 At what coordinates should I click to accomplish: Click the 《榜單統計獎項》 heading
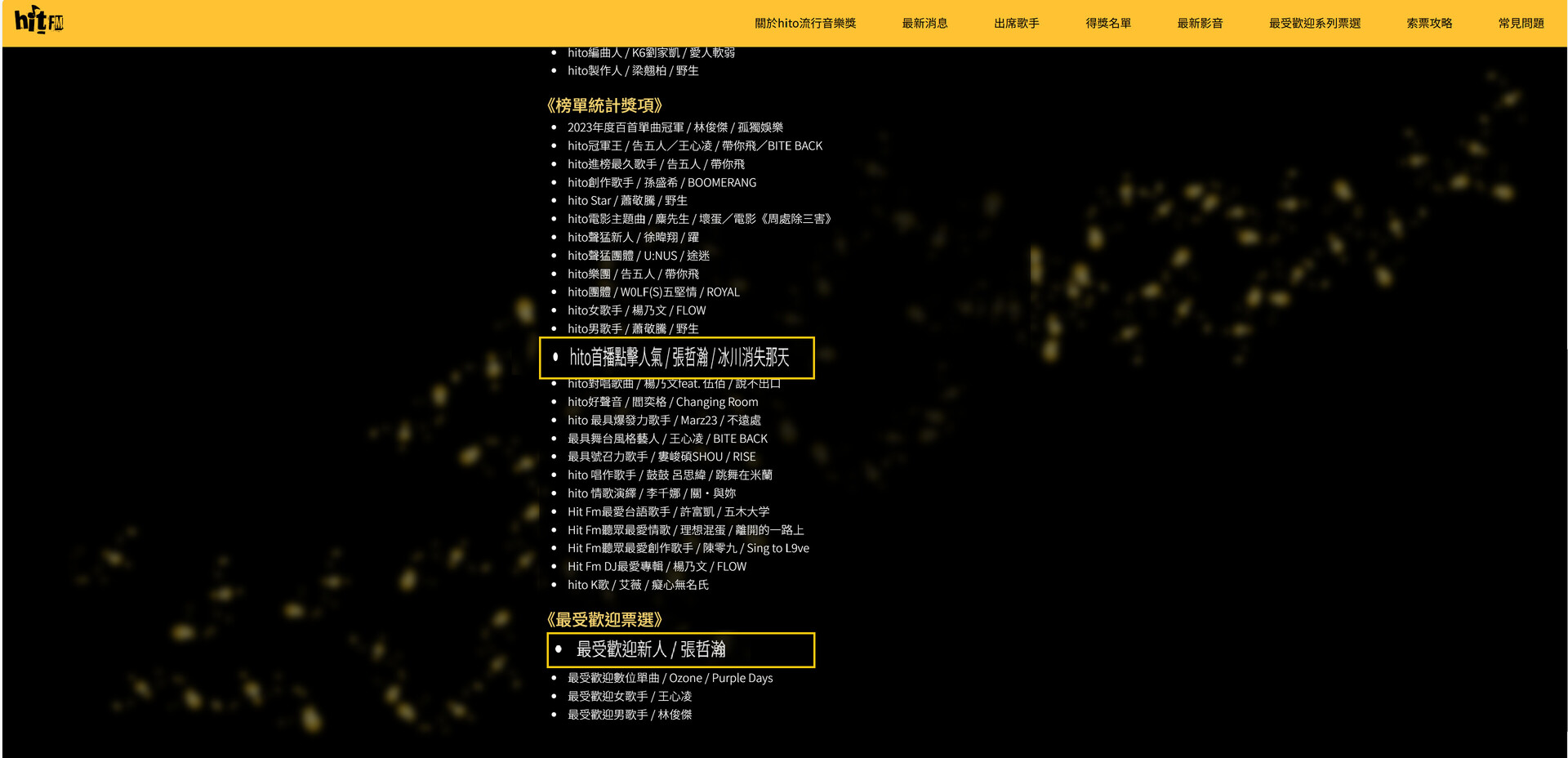(607, 105)
